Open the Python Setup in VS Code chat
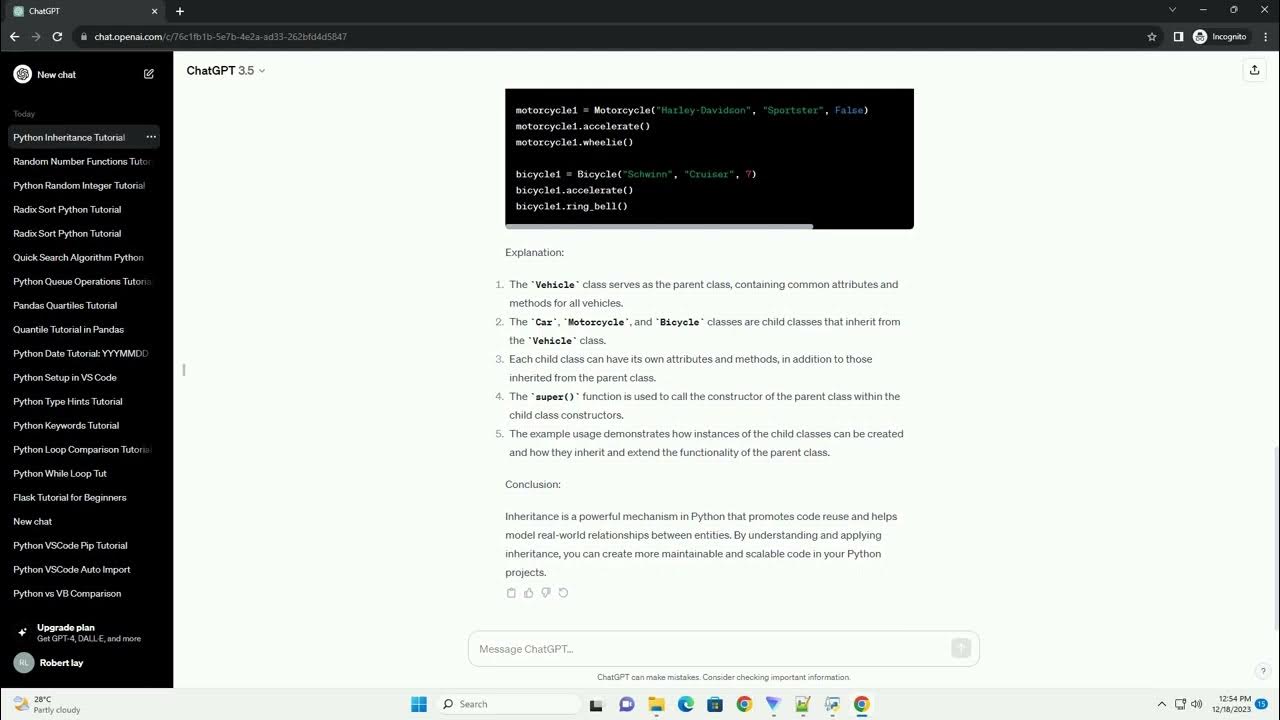The width and height of the screenshot is (1280, 720). [85, 377]
